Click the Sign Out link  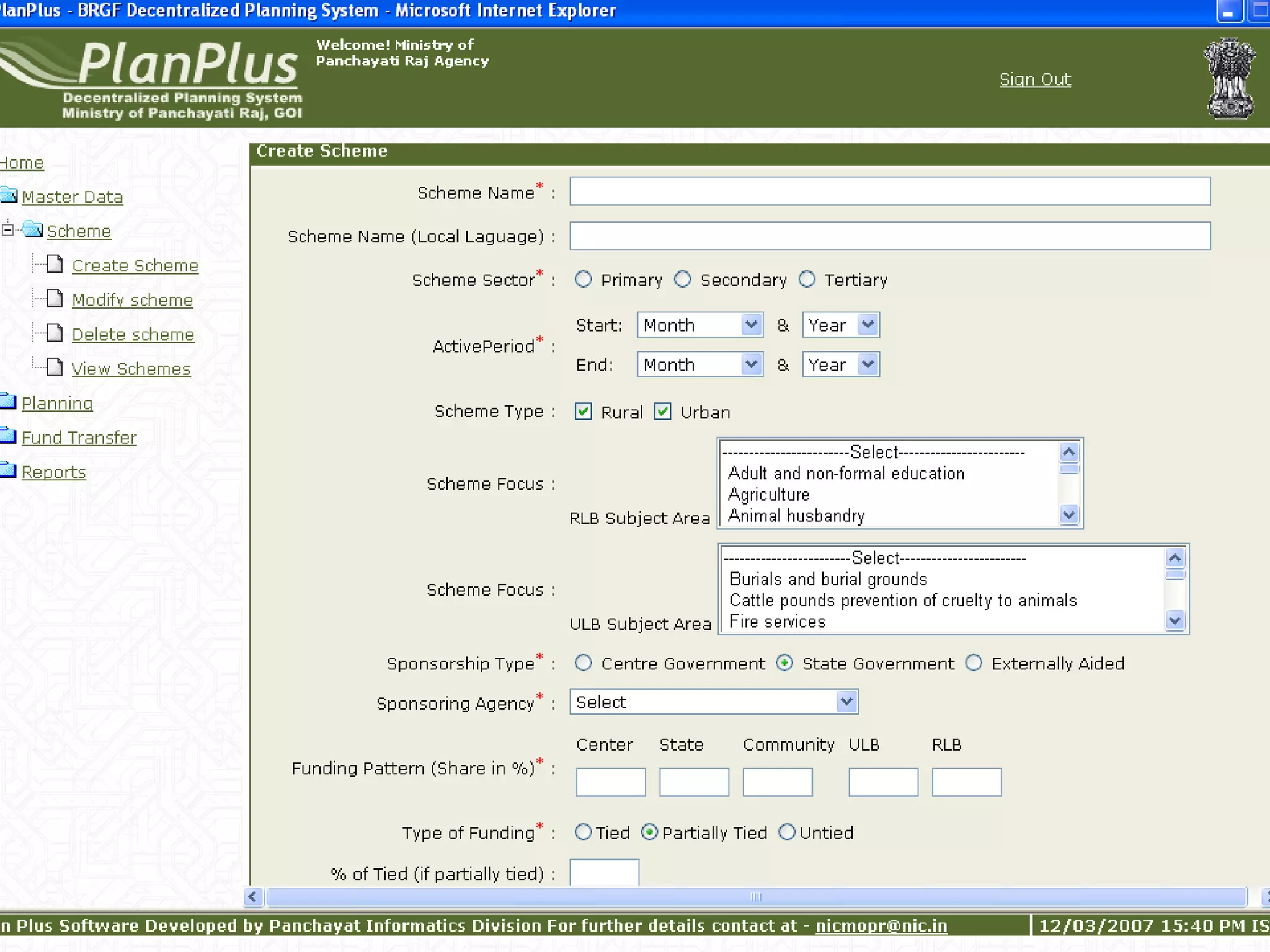click(1034, 79)
